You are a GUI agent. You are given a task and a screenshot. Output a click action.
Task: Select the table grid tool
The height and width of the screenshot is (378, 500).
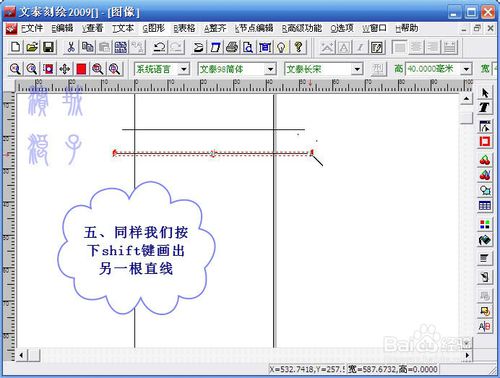pyautogui.click(x=485, y=205)
